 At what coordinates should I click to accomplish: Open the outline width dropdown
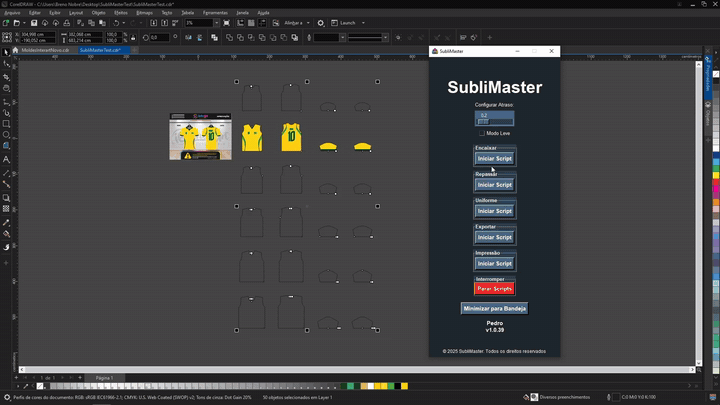coord(343,38)
